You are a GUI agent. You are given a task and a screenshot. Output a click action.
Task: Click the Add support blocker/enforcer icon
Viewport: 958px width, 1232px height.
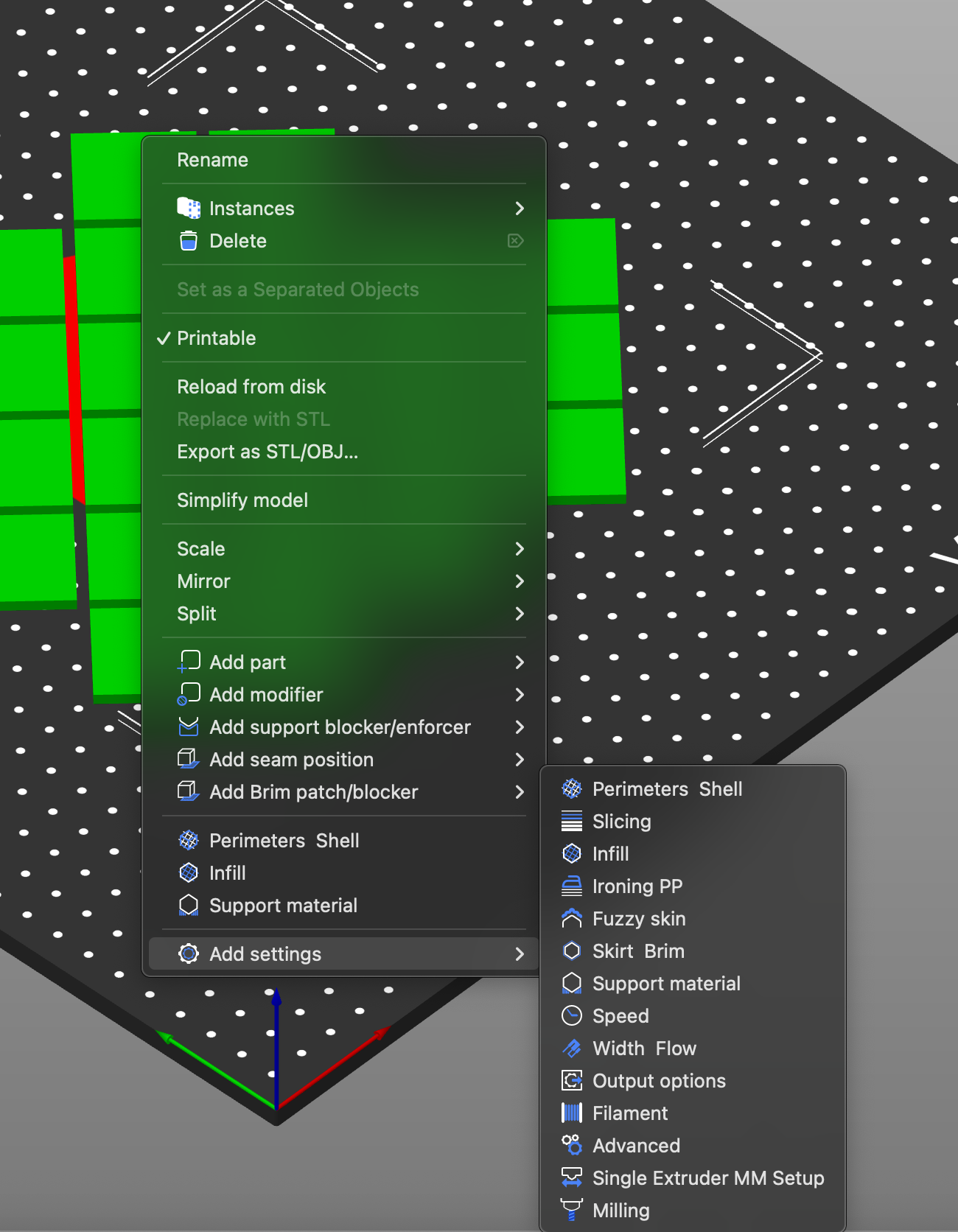[x=189, y=727]
